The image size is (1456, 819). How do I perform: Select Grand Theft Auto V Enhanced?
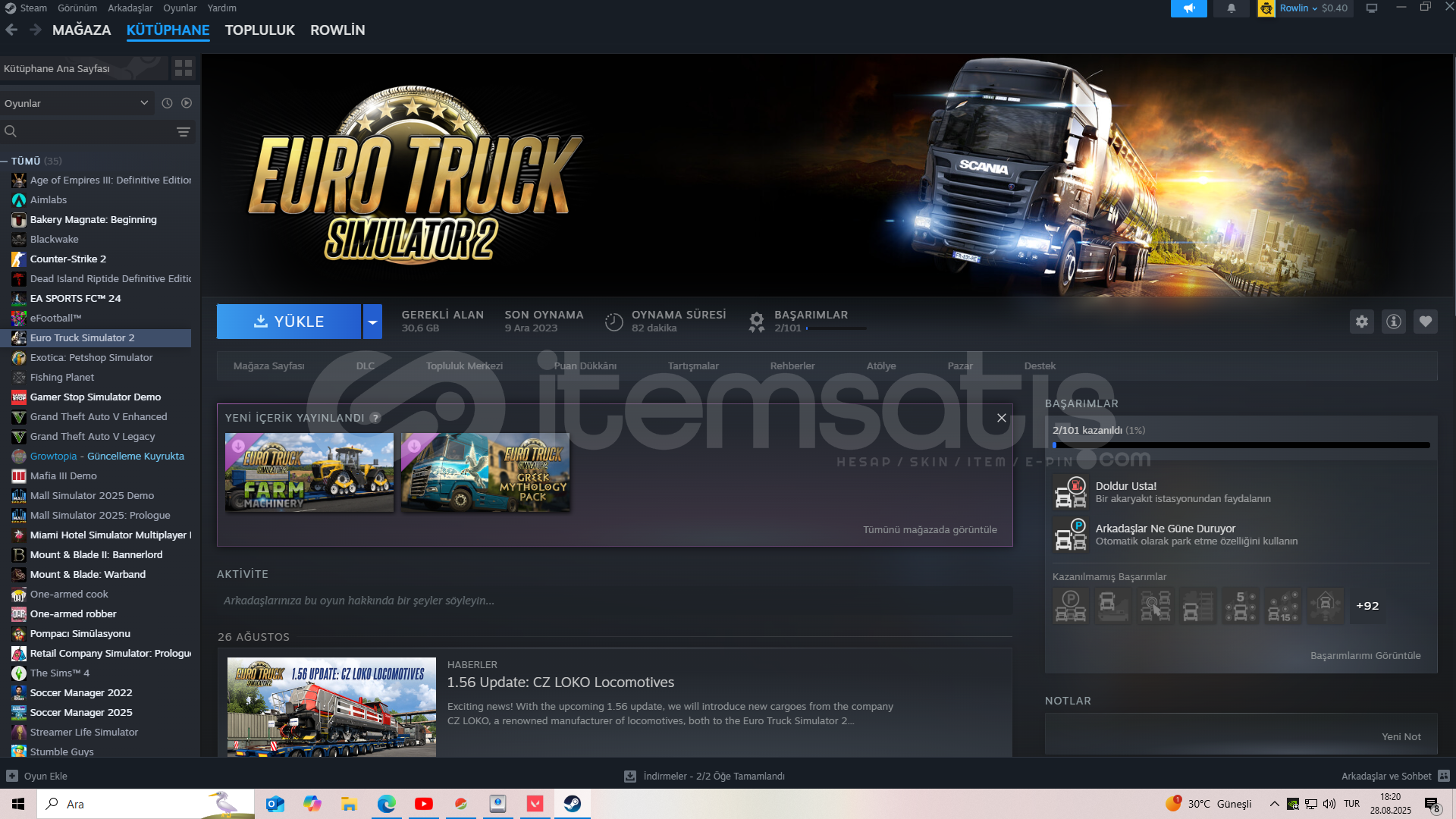coord(96,416)
